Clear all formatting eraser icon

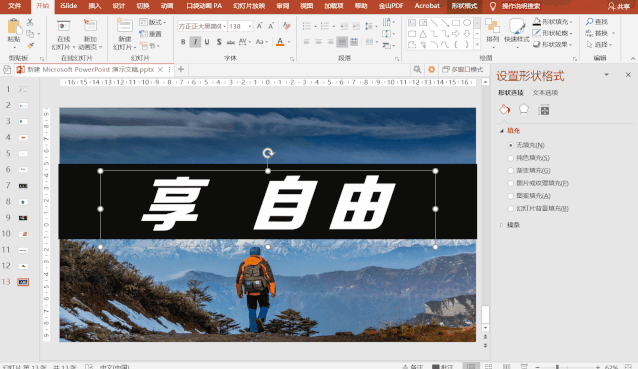point(287,26)
